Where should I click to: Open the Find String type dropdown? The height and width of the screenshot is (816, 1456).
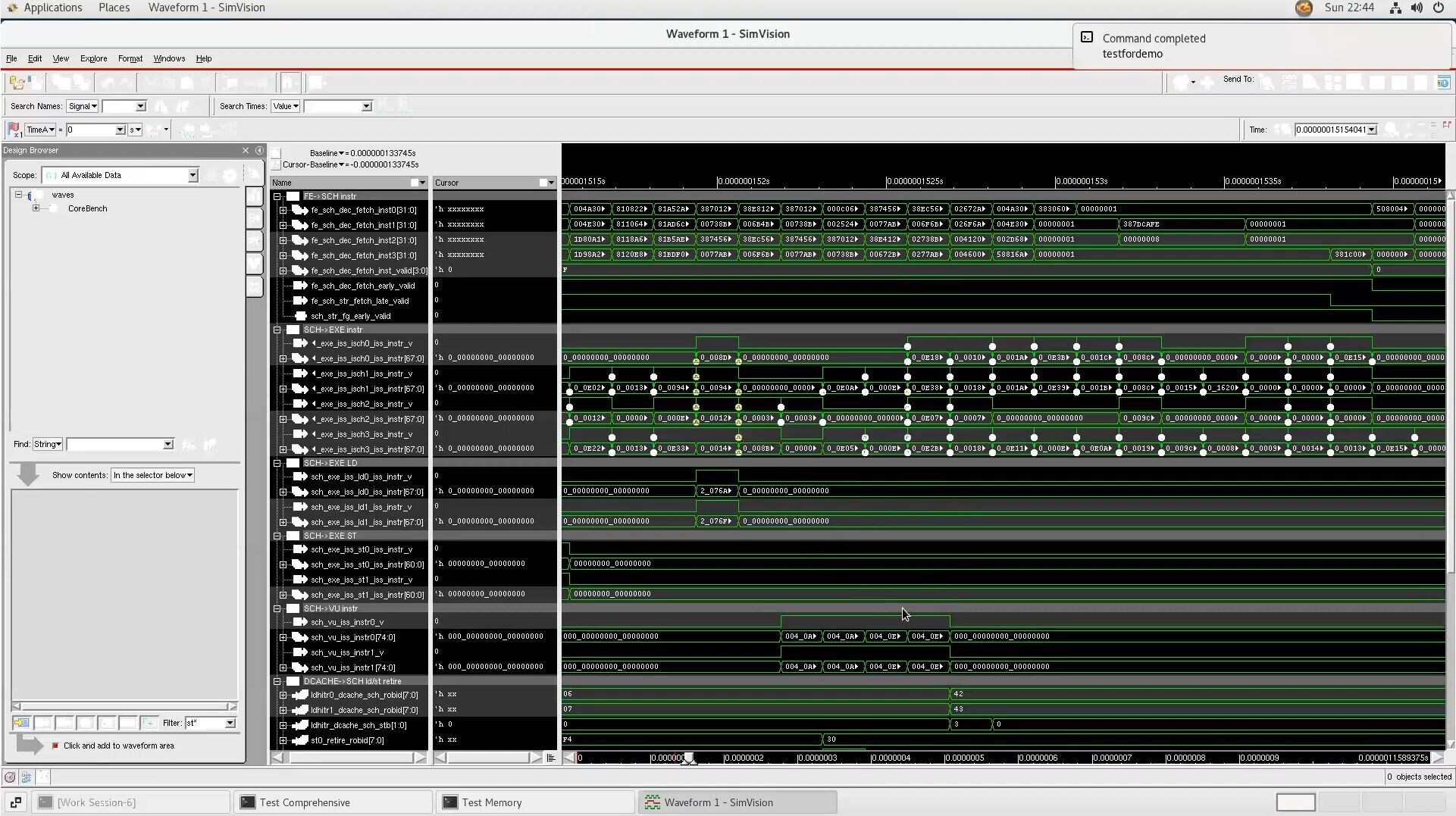[x=48, y=444]
